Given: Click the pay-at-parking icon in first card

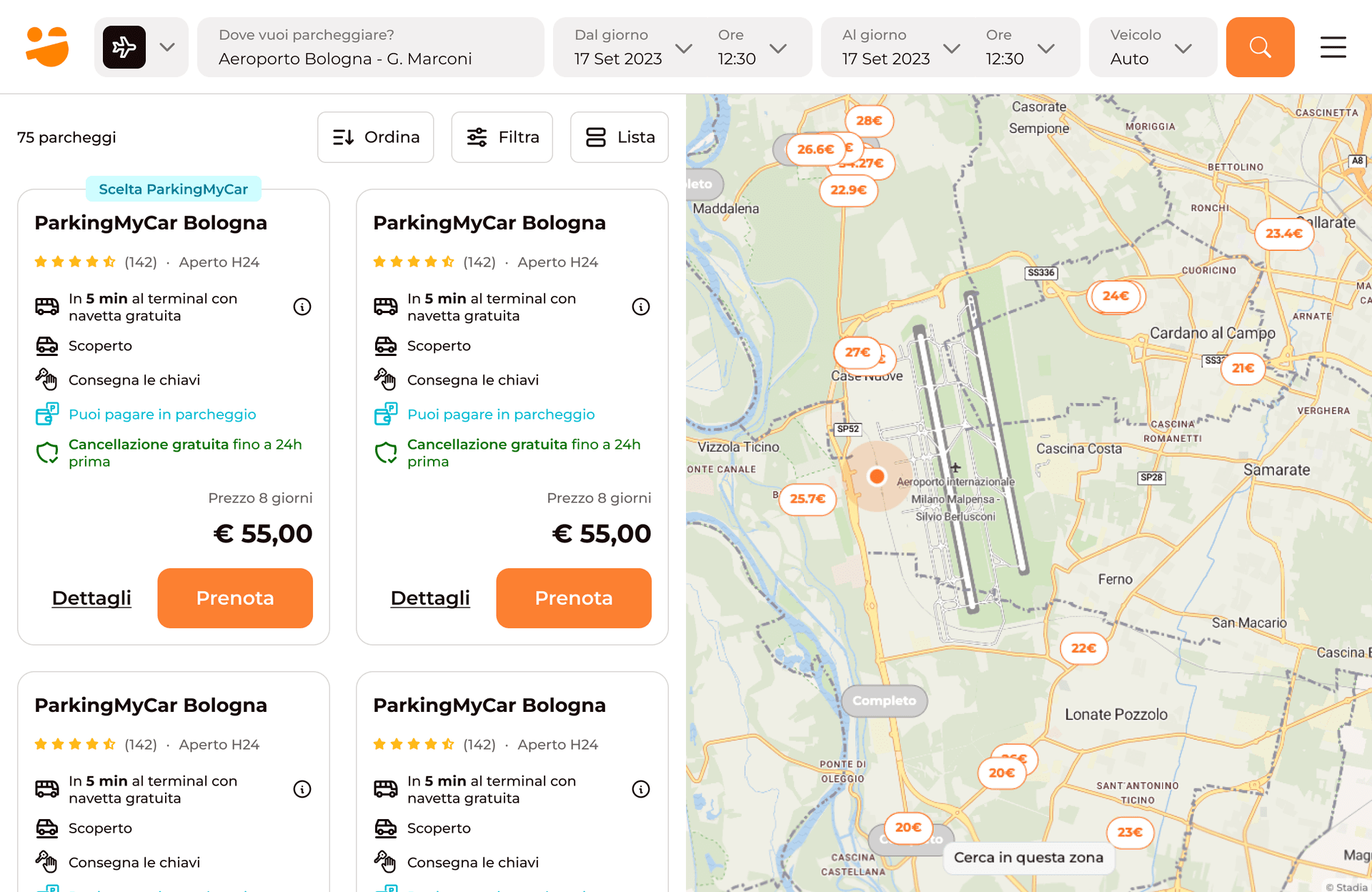Looking at the screenshot, I should coord(47,415).
